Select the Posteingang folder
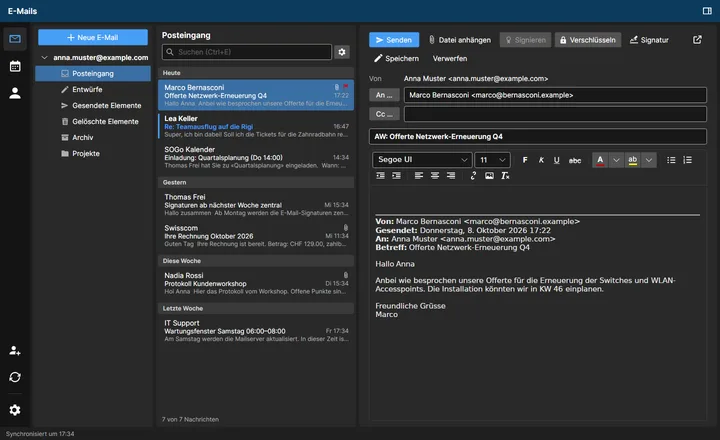720x440 pixels. click(x=93, y=73)
